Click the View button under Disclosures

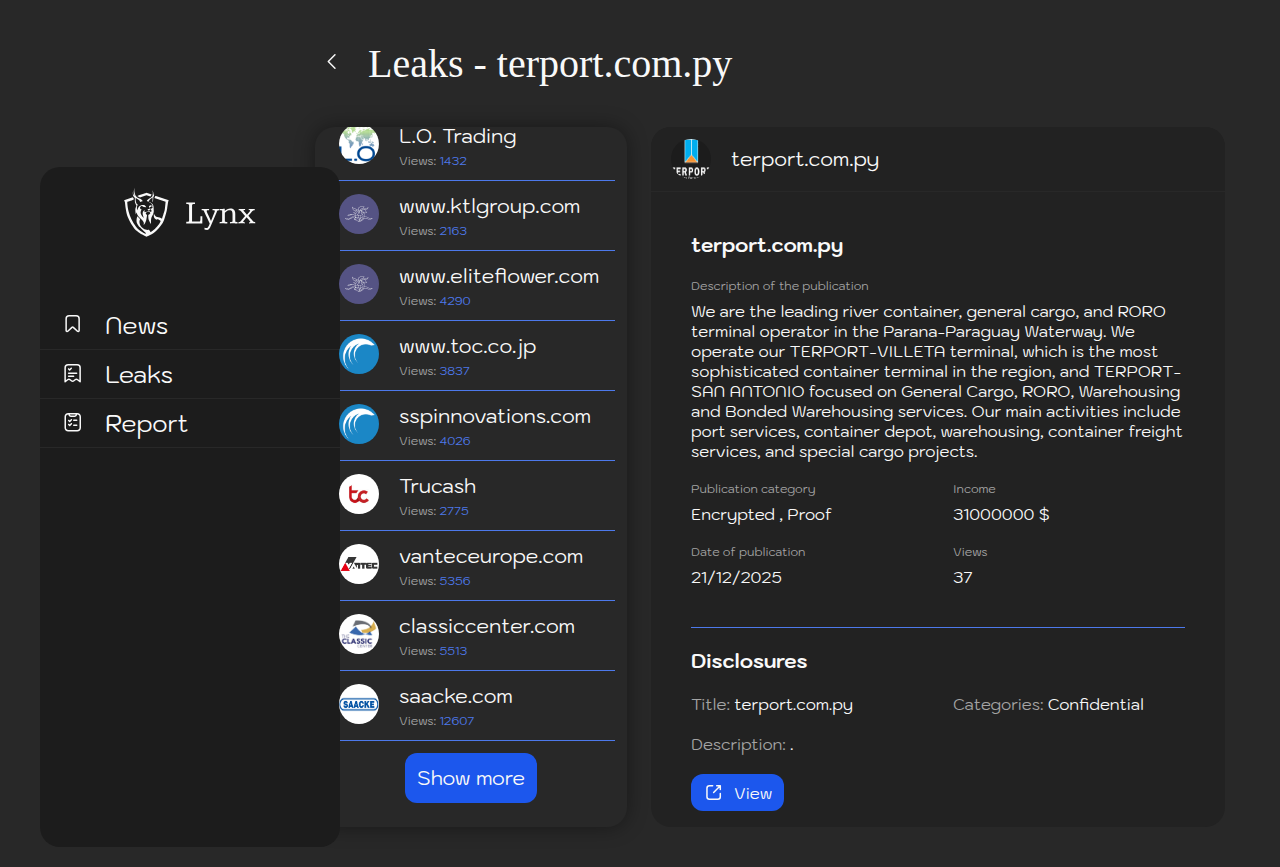pos(737,793)
